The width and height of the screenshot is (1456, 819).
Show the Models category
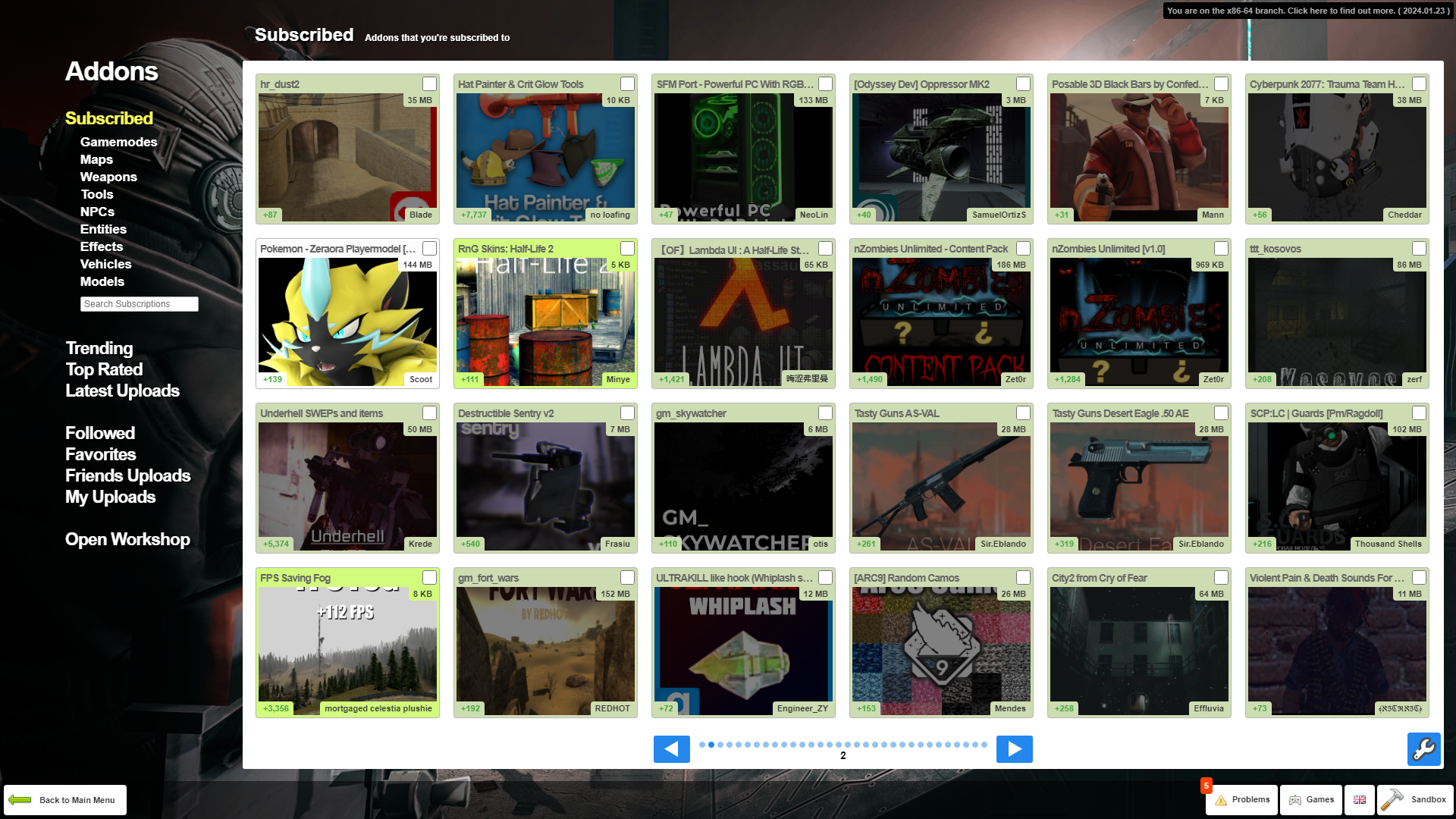pos(102,281)
